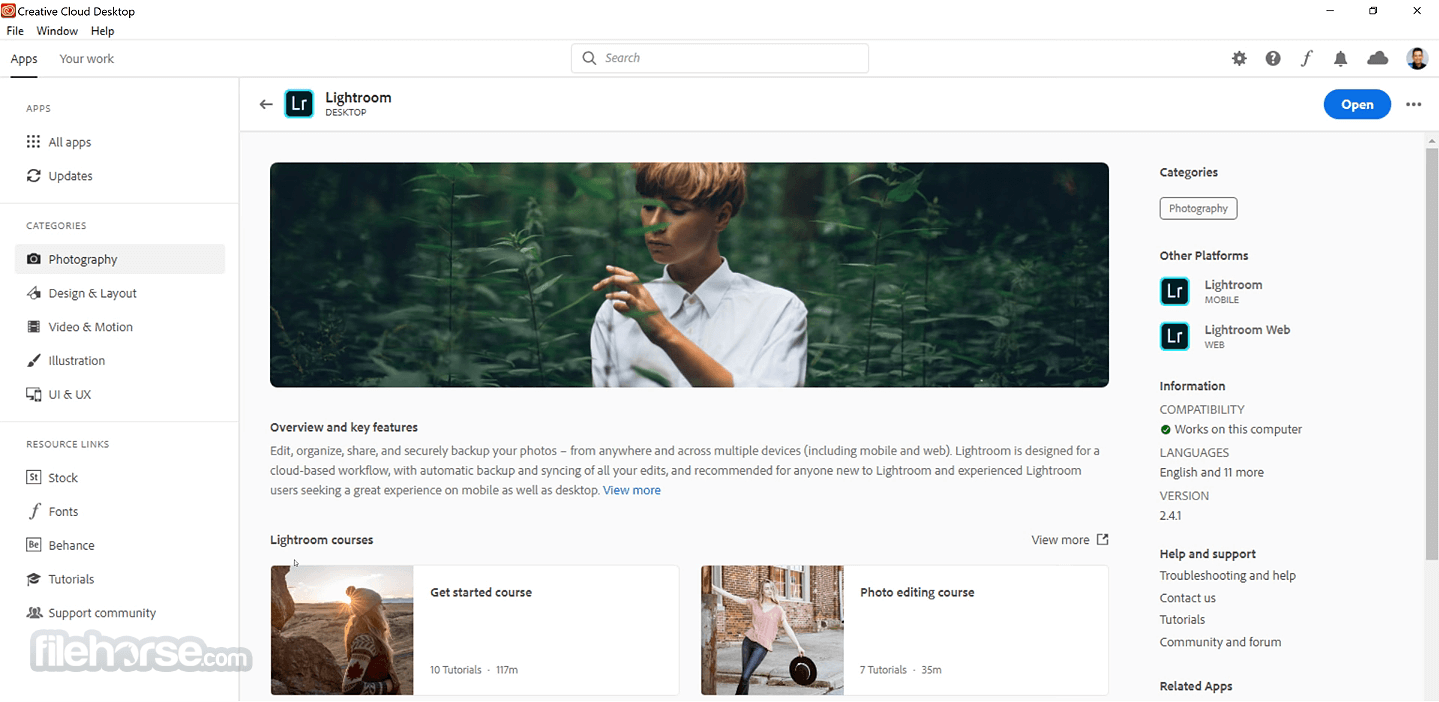Select the Photography category
Screen dimensions: 1439x702
tap(120, 259)
